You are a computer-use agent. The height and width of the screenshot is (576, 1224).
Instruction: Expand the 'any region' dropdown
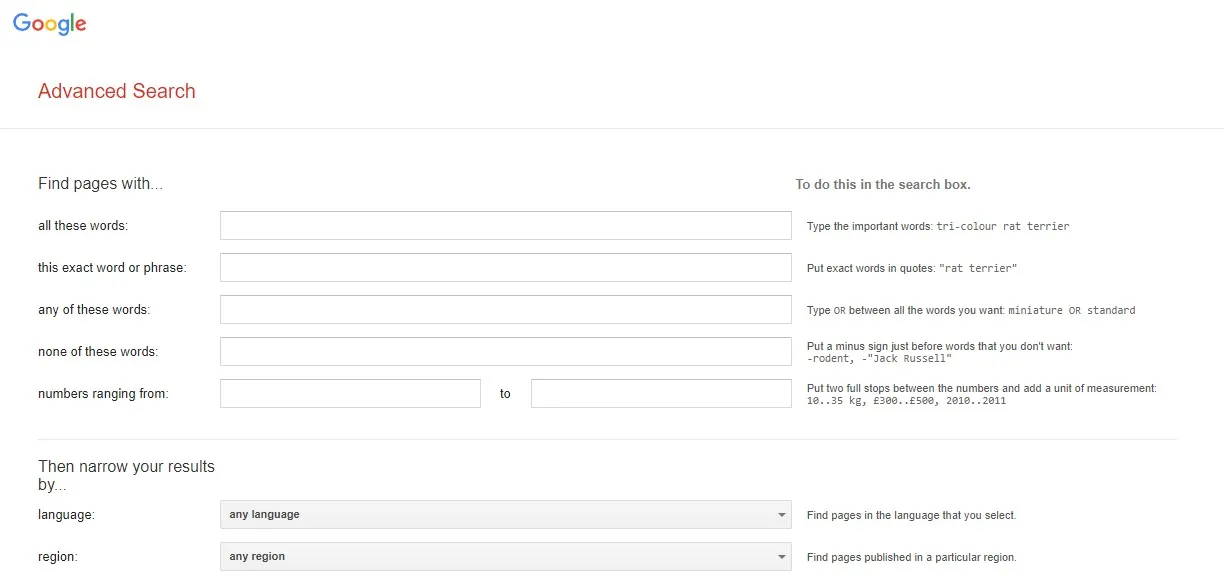[x=505, y=557]
